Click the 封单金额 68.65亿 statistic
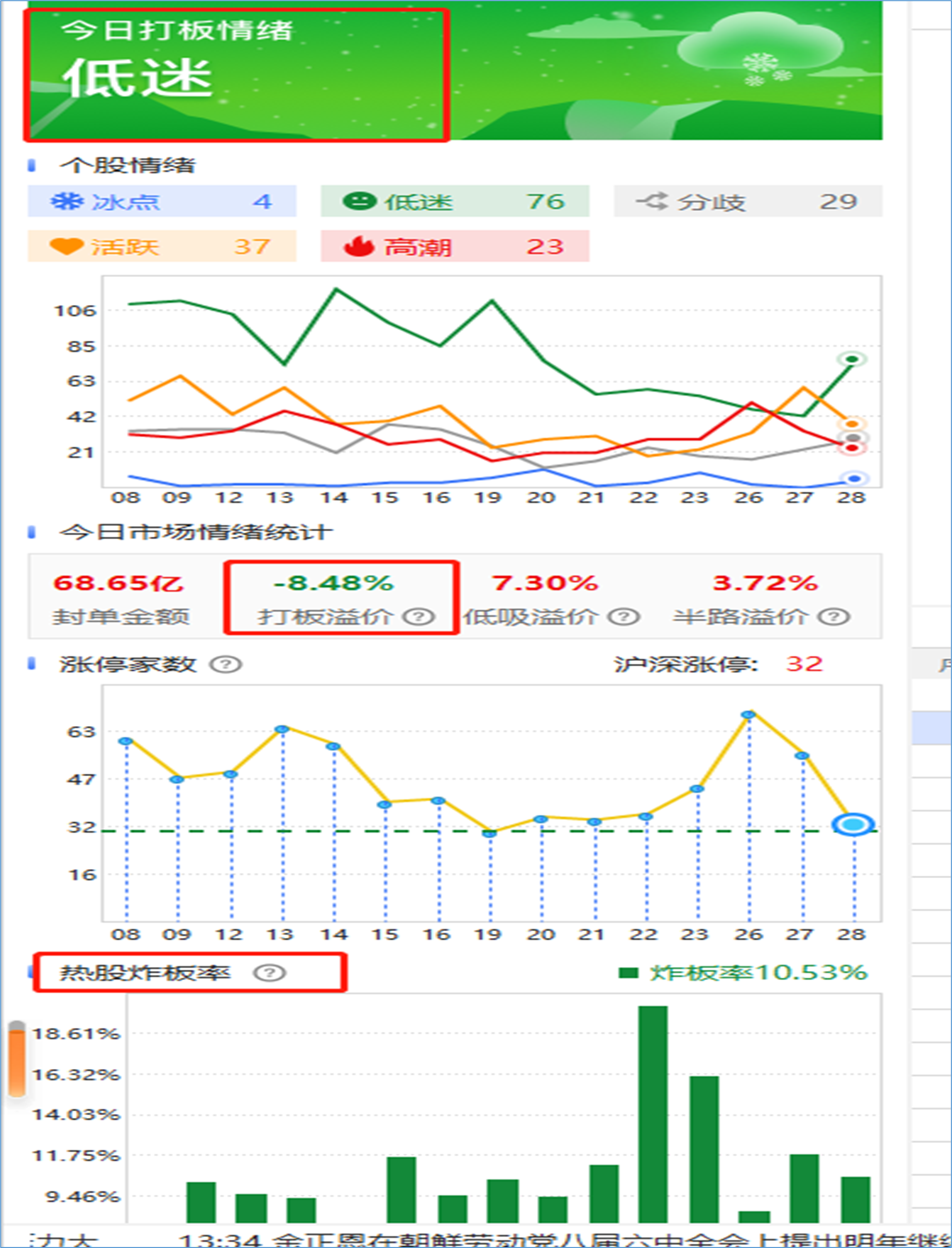This screenshot has height=1248, width=952. pyautogui.click(x=119, y=598)
